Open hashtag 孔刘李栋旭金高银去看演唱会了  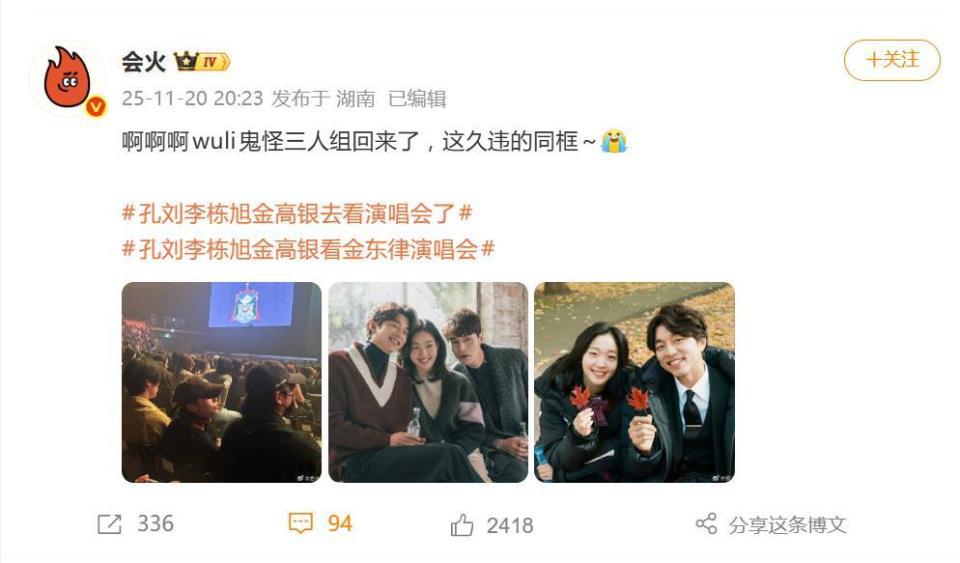(x=297, y=214)
